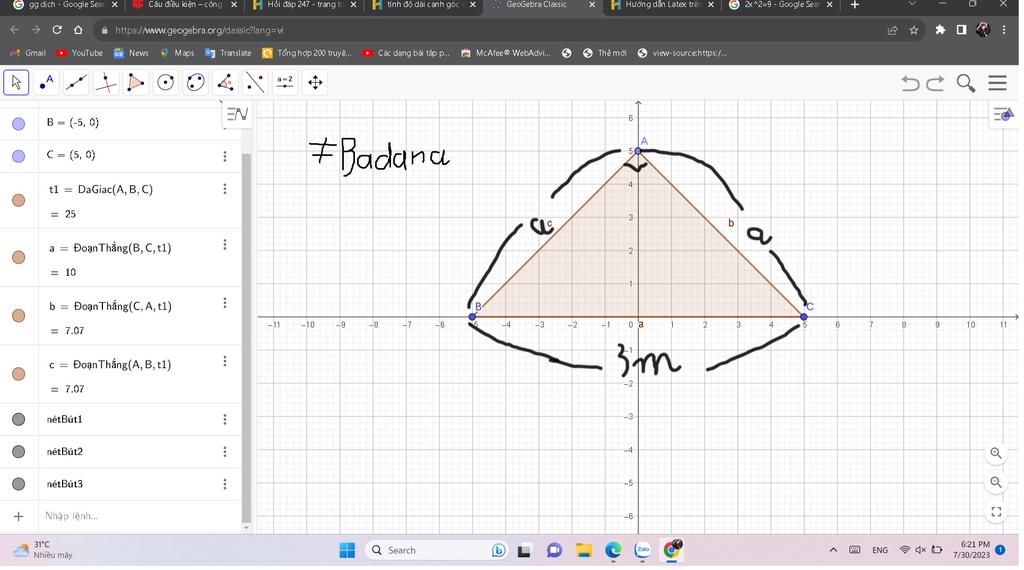Toggle visibility of point B

click(x=18, y=124)
